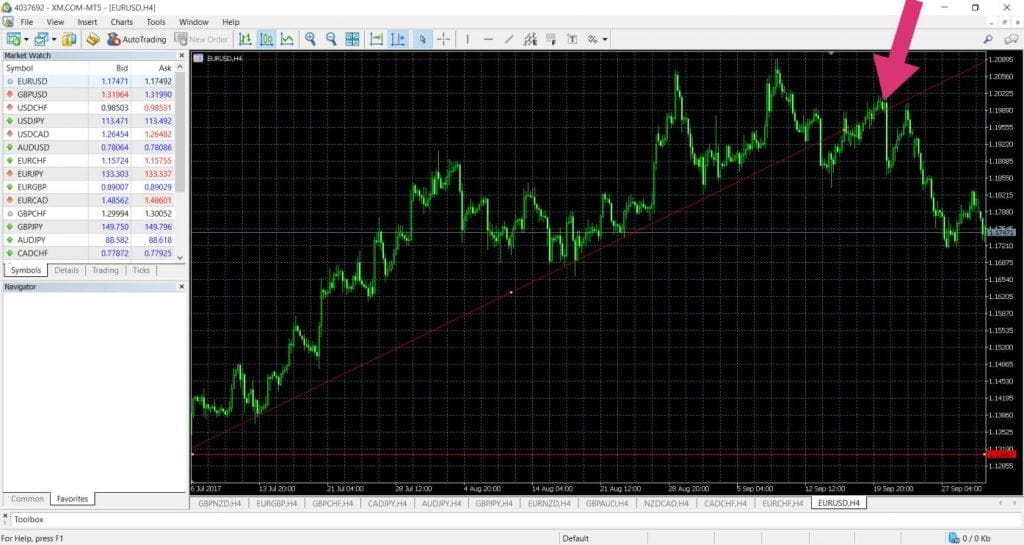Select the equidistant channel tool
The height and width of the screenshot is (545, 1024).
click(x=530, y=39)
